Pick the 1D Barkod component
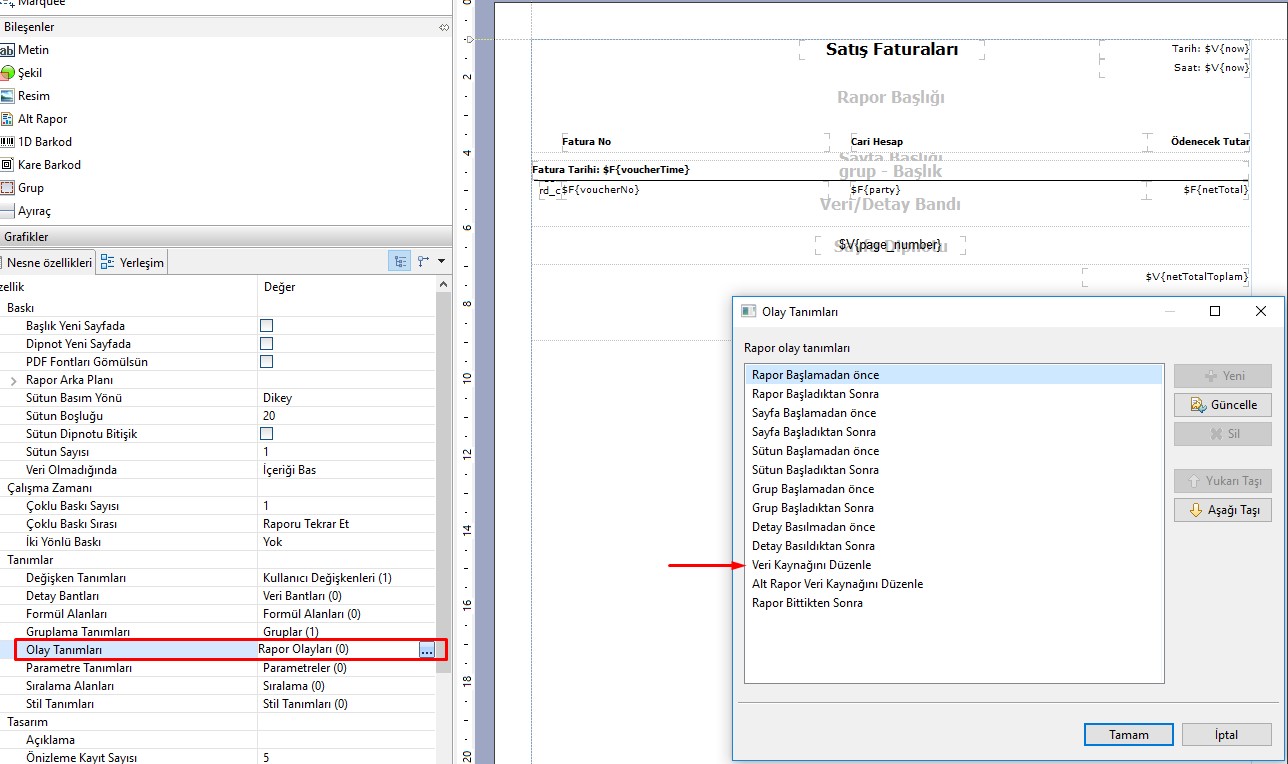Viewport: 1288px width, 764px height. click(x=8, y=142)
